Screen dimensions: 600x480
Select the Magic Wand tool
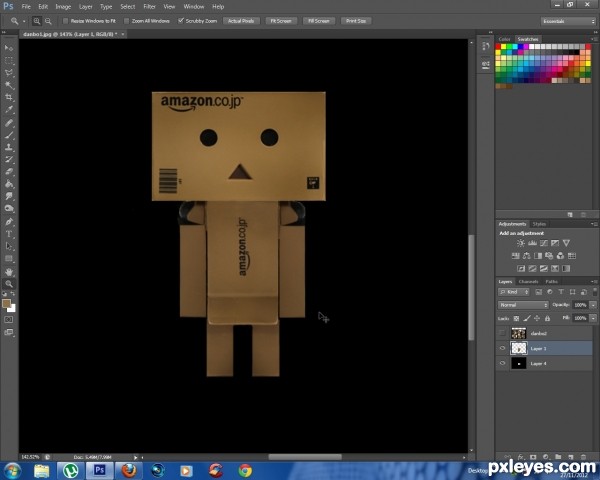9,85
